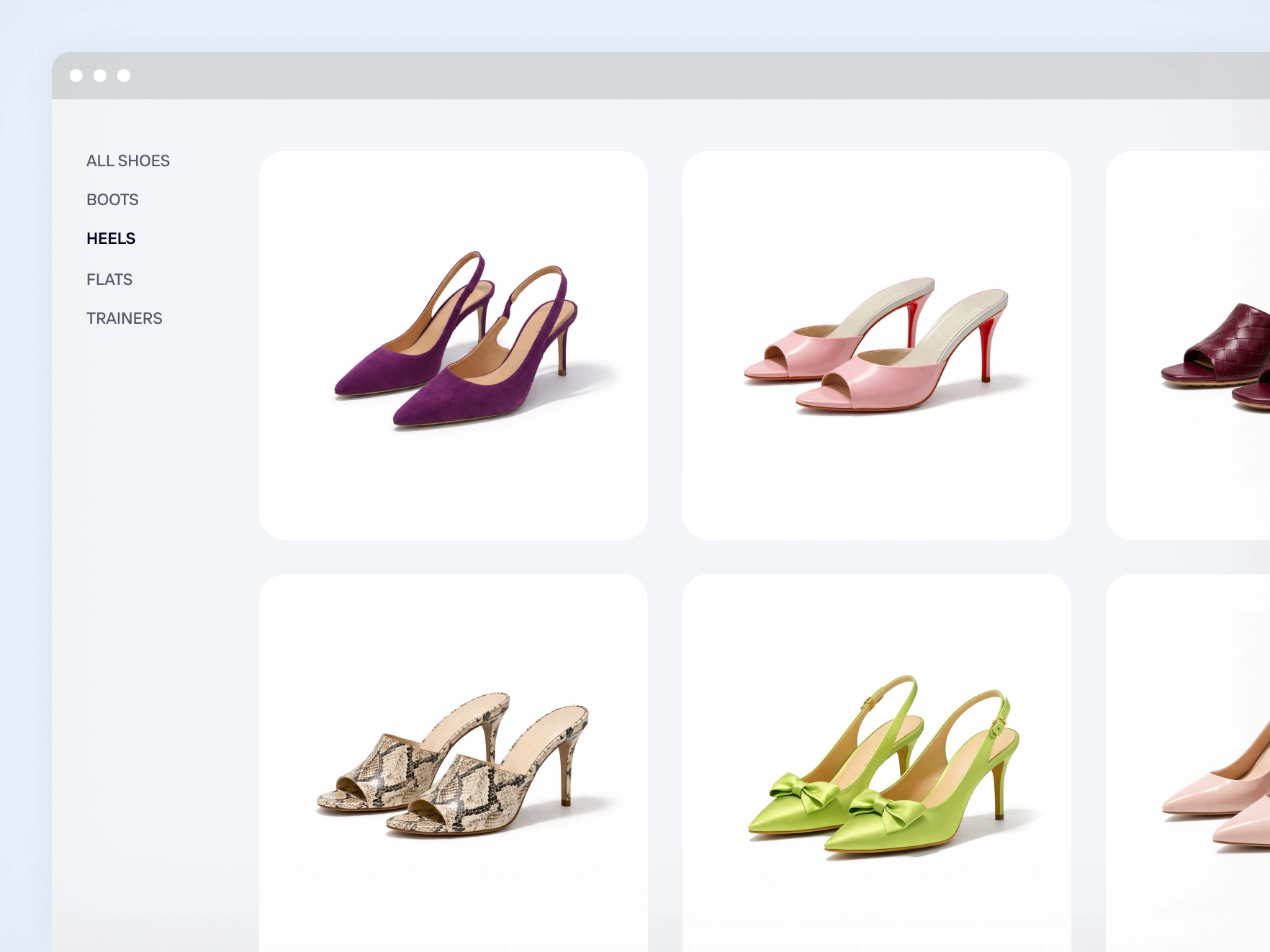The image size is (1270, 952).
Task: Click the first window control dot
Action: point(76,76)
